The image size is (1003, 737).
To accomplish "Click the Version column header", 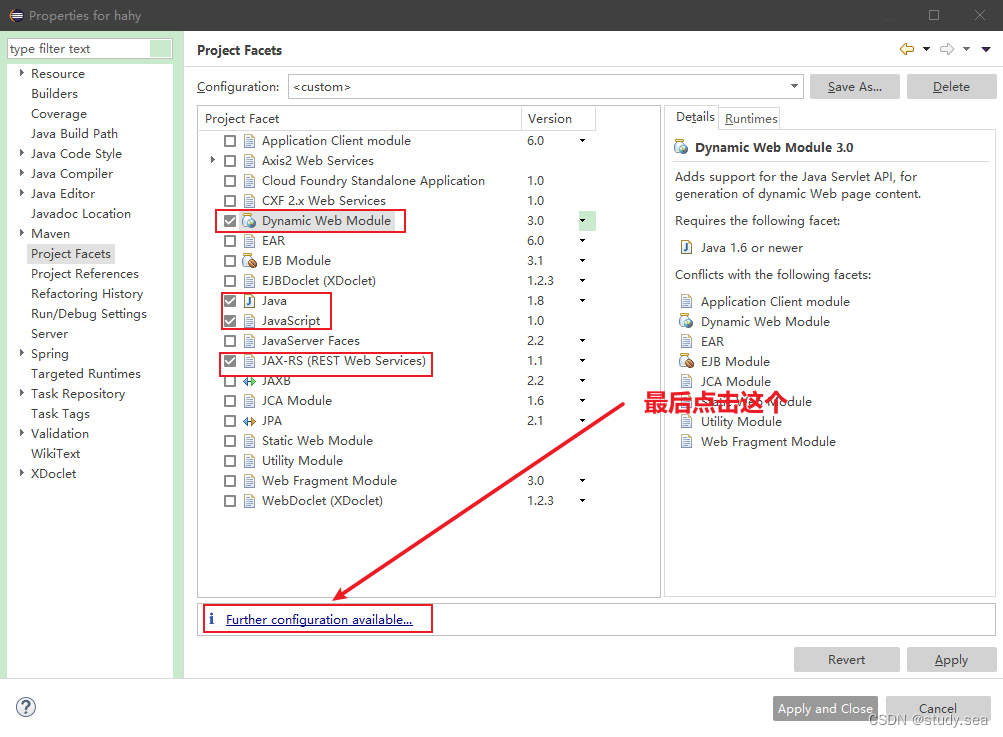I will click(x=558, y=118).
